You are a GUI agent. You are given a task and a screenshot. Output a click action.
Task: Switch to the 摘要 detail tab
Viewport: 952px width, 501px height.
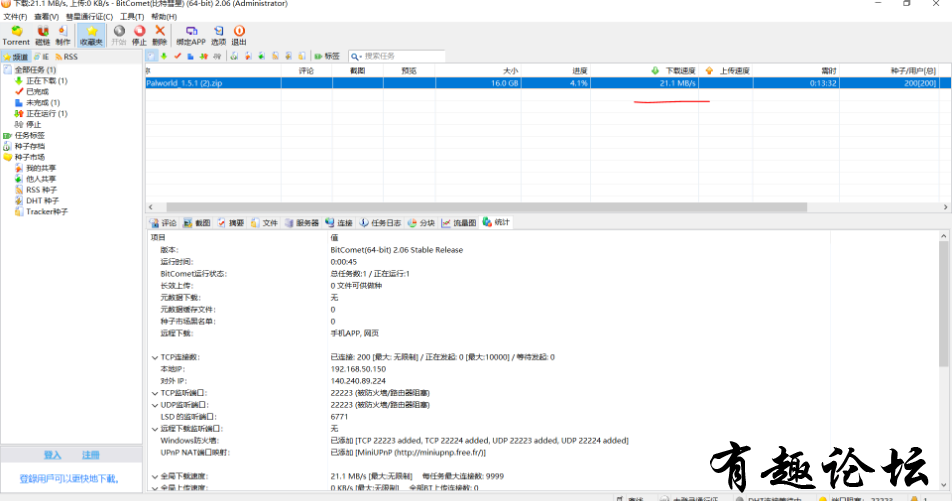[x=231, y=223]
